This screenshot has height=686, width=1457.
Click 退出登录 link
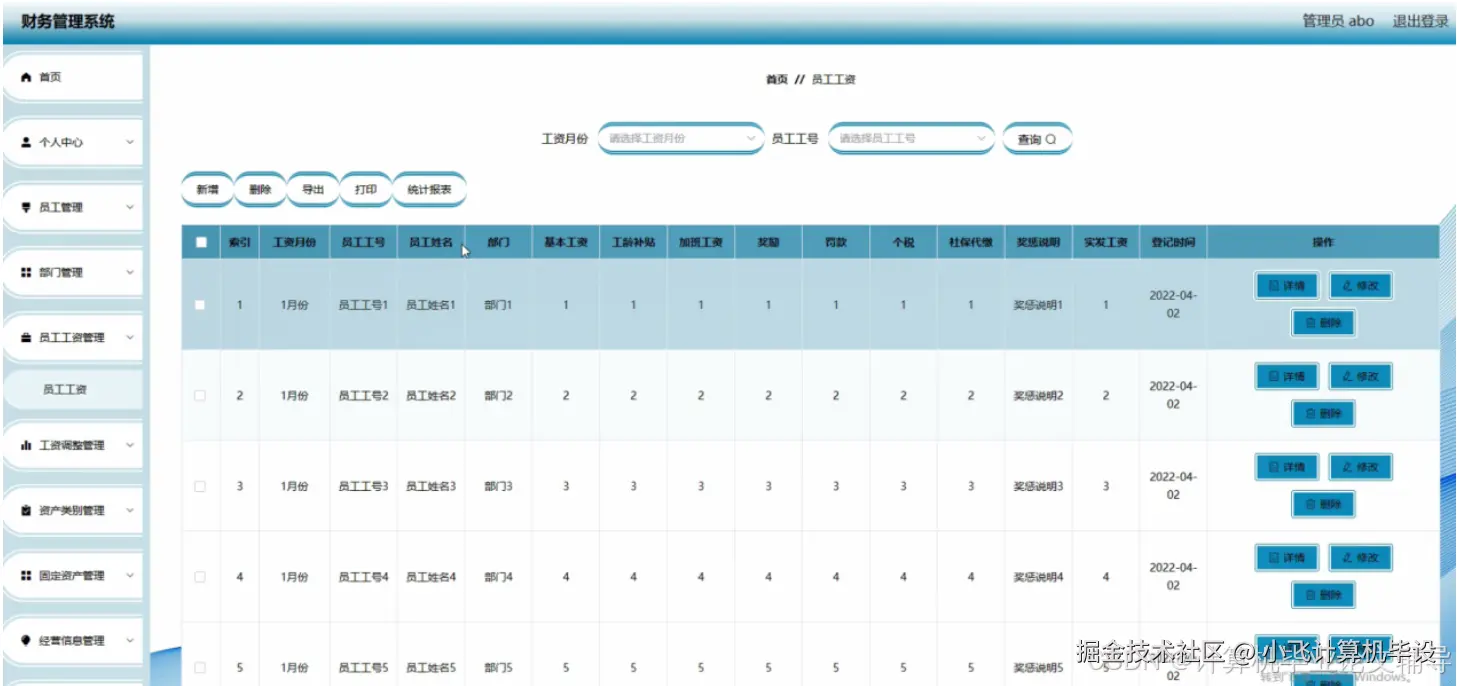pos(1420,21)
